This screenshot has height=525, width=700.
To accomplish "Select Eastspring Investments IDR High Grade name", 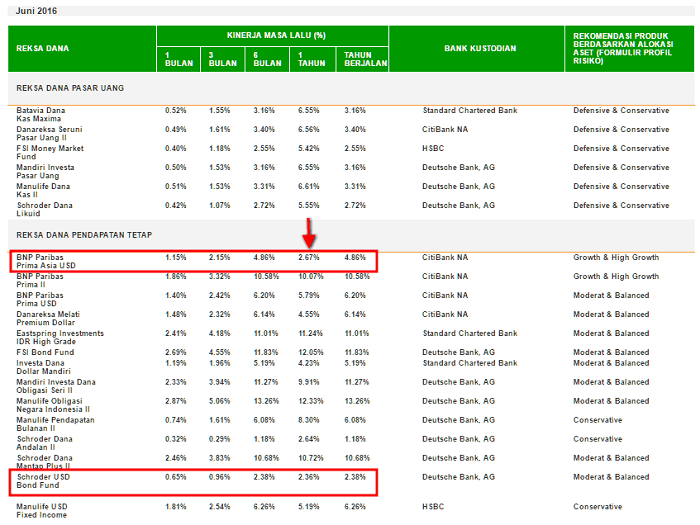I will [x=60, y=337].
